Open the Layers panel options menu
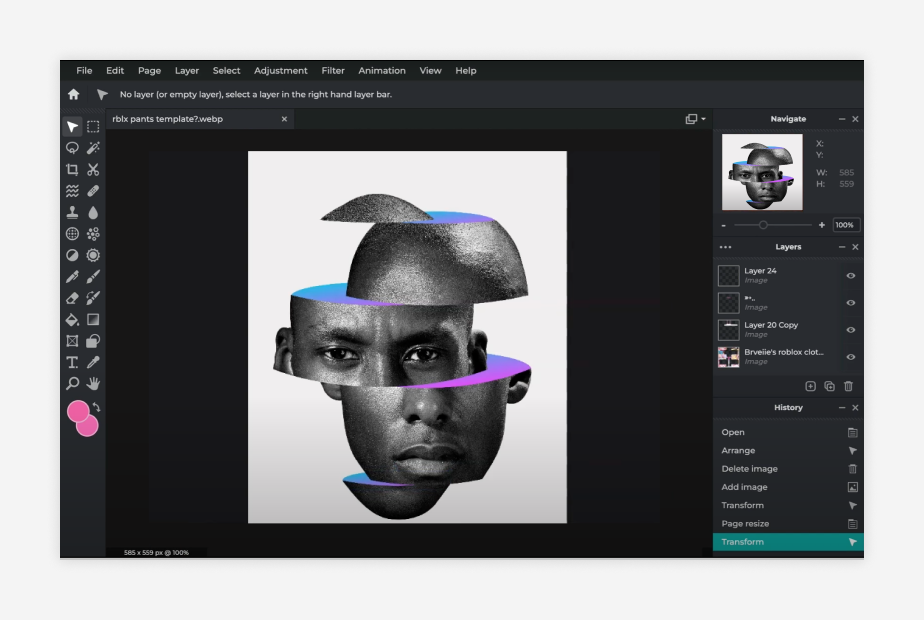The image size is (924, 620). pos(725,247)
